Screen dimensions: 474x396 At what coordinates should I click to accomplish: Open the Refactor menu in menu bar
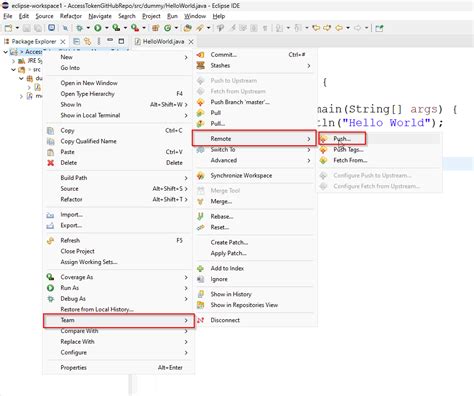(x=71, y=16)
